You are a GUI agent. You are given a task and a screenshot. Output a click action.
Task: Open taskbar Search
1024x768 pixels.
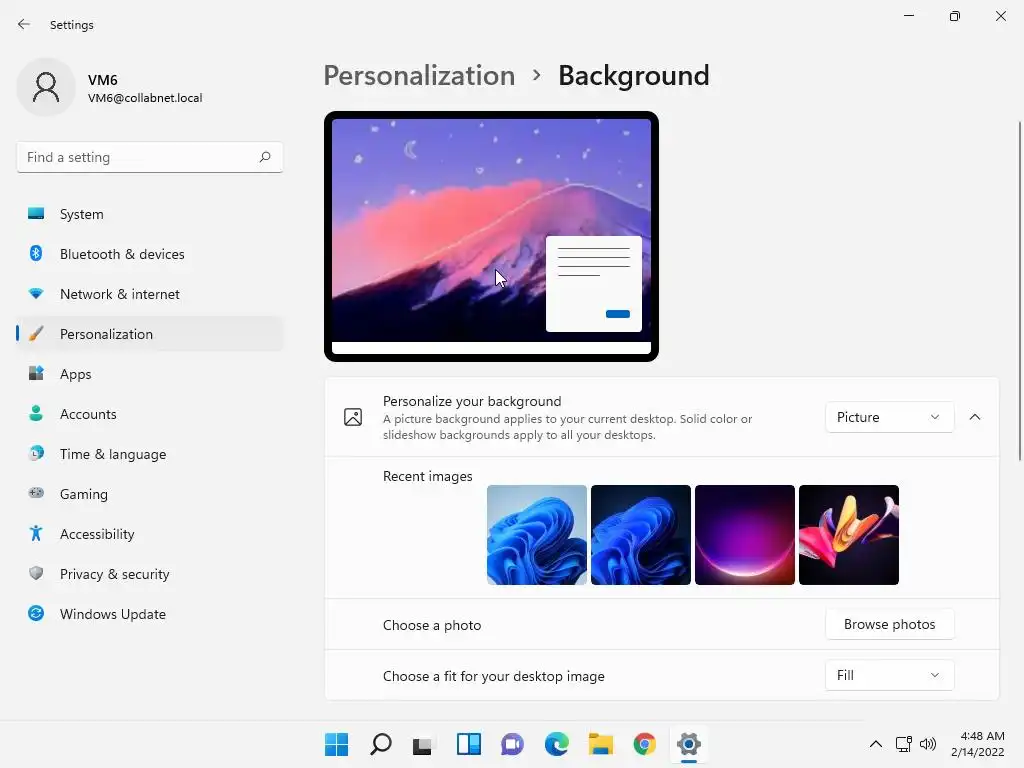[381, 744]
